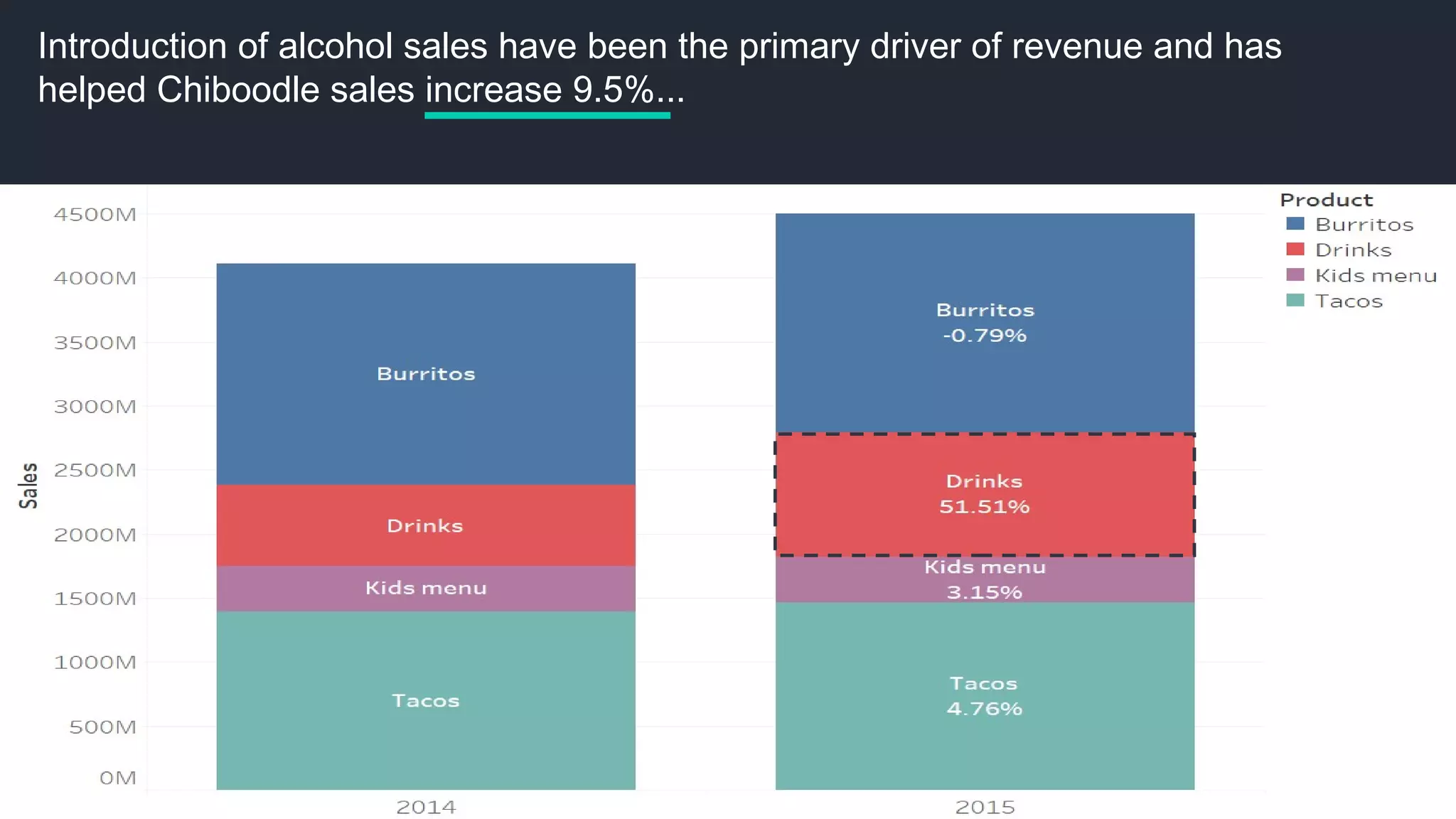Click the Tacos teal legend swatch
Image resolution: width=1456 pixels, height=819 pixels.
(x=1295, y=301)
